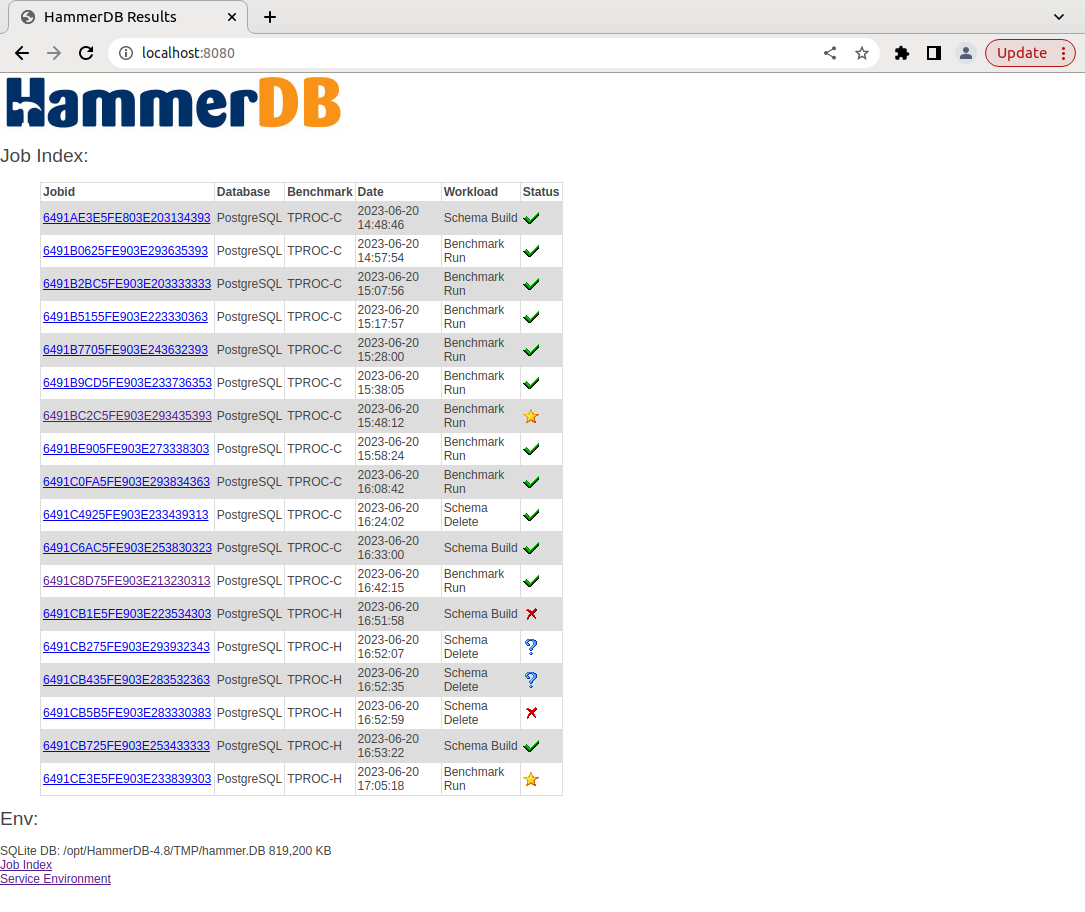The width and height of the screenshot is (1085, 912).
Task: Open job 6491C0FA5FE903E293834363 link
Action: (x=126, y=482)
